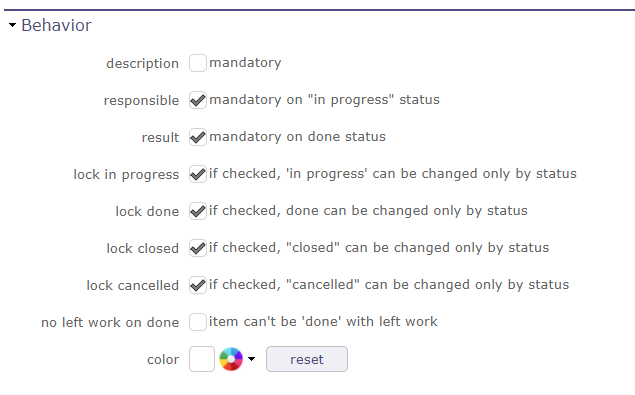This screenshot has height=395, width=635.
Task: Uncheck the responsible mandatory checkbox
Action: point(198,100)
